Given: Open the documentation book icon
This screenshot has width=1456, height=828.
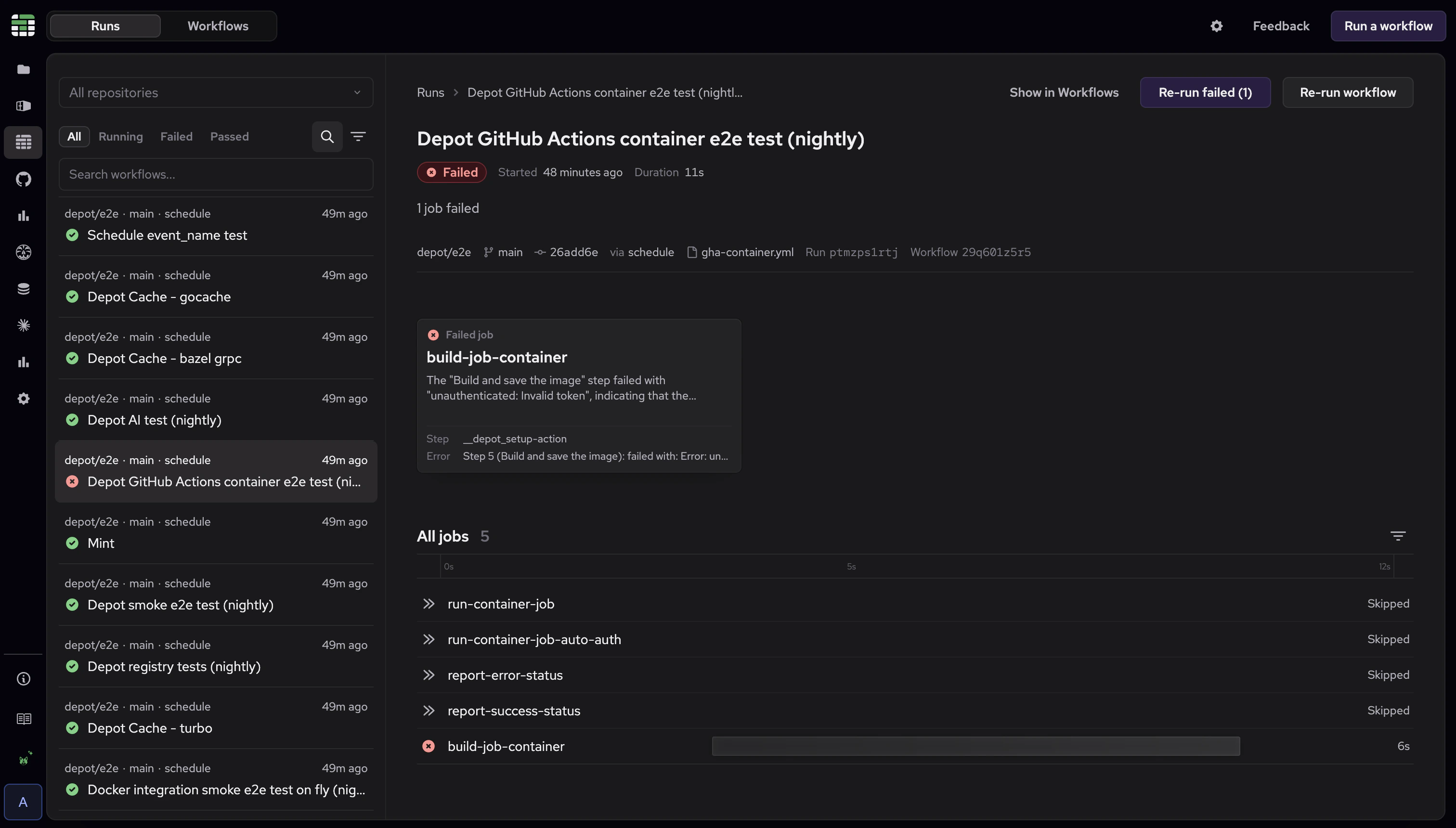Looking at the screenshot, I should pyautogui.click(x=23, y=719).
